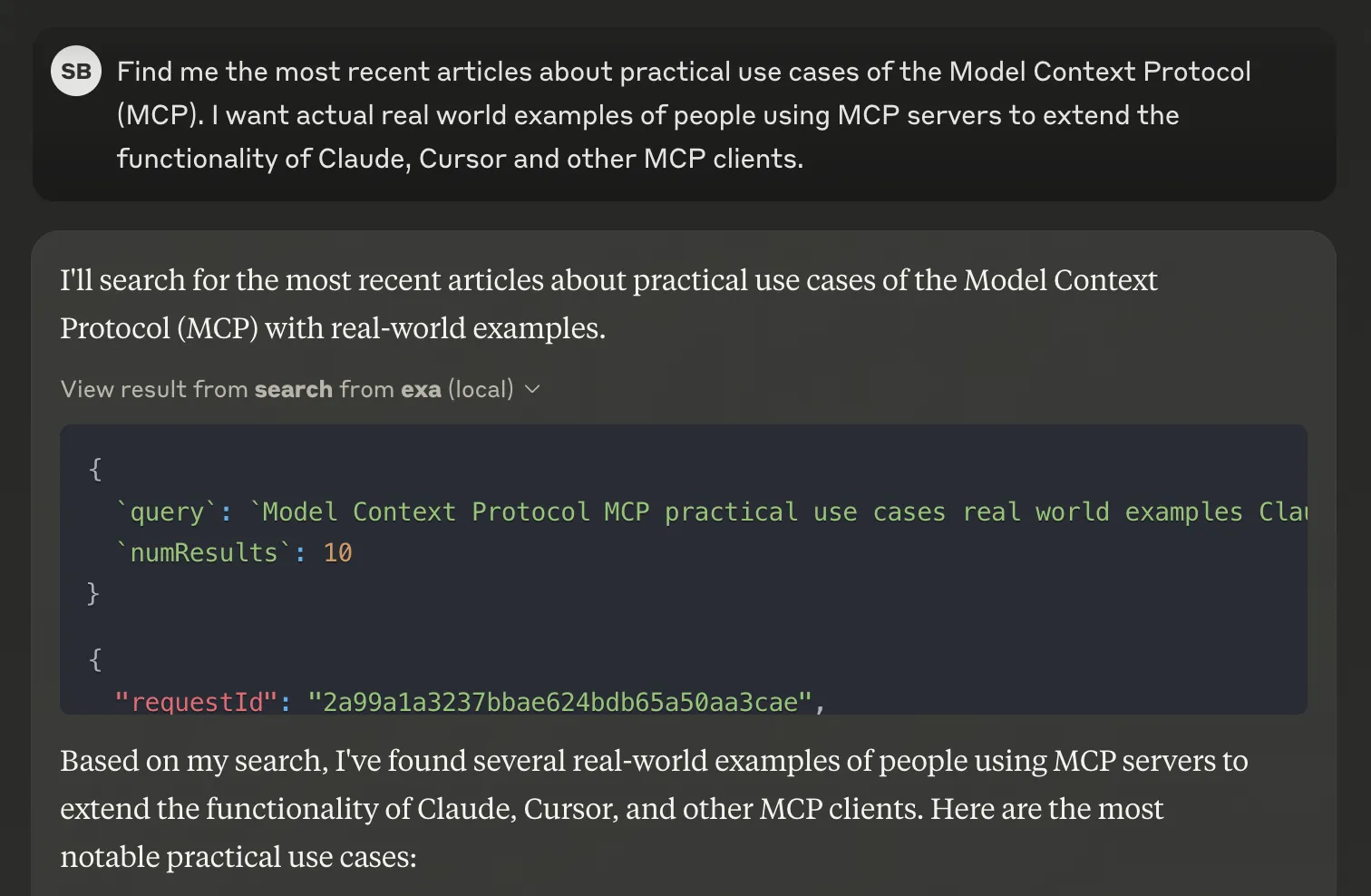The image size is (1371, 896).
Task: Click the assistant message container
Action: point(680,562)
